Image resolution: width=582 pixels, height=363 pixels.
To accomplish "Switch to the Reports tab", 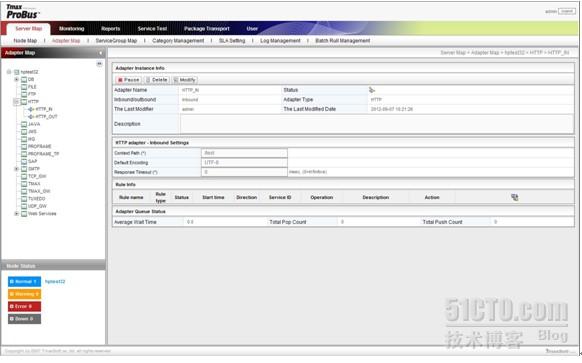I will (111, 29).
